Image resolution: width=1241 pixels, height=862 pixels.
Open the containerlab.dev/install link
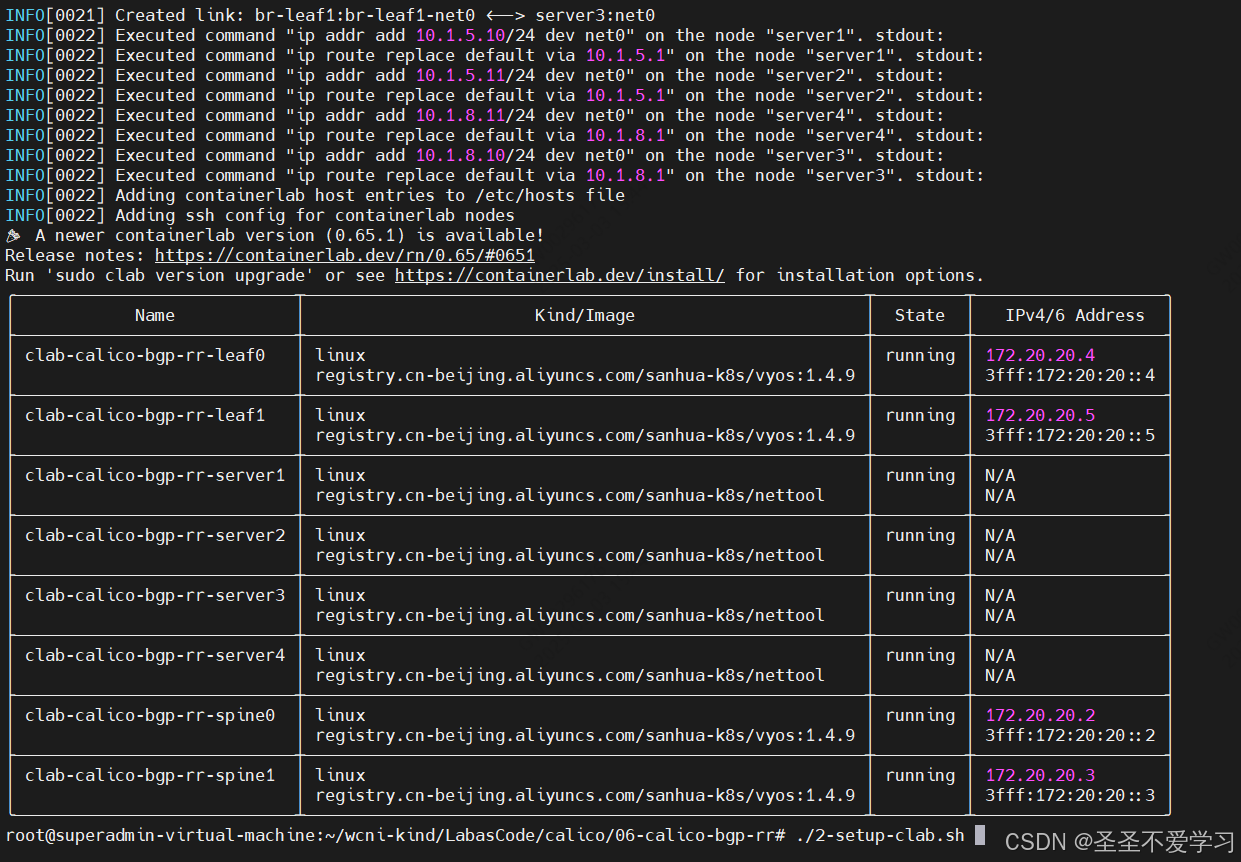coord(559,276)
